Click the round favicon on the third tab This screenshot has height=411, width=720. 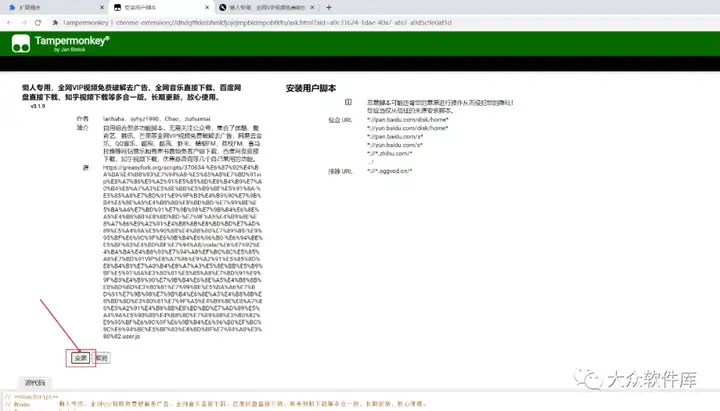click(x=223, y=7)
